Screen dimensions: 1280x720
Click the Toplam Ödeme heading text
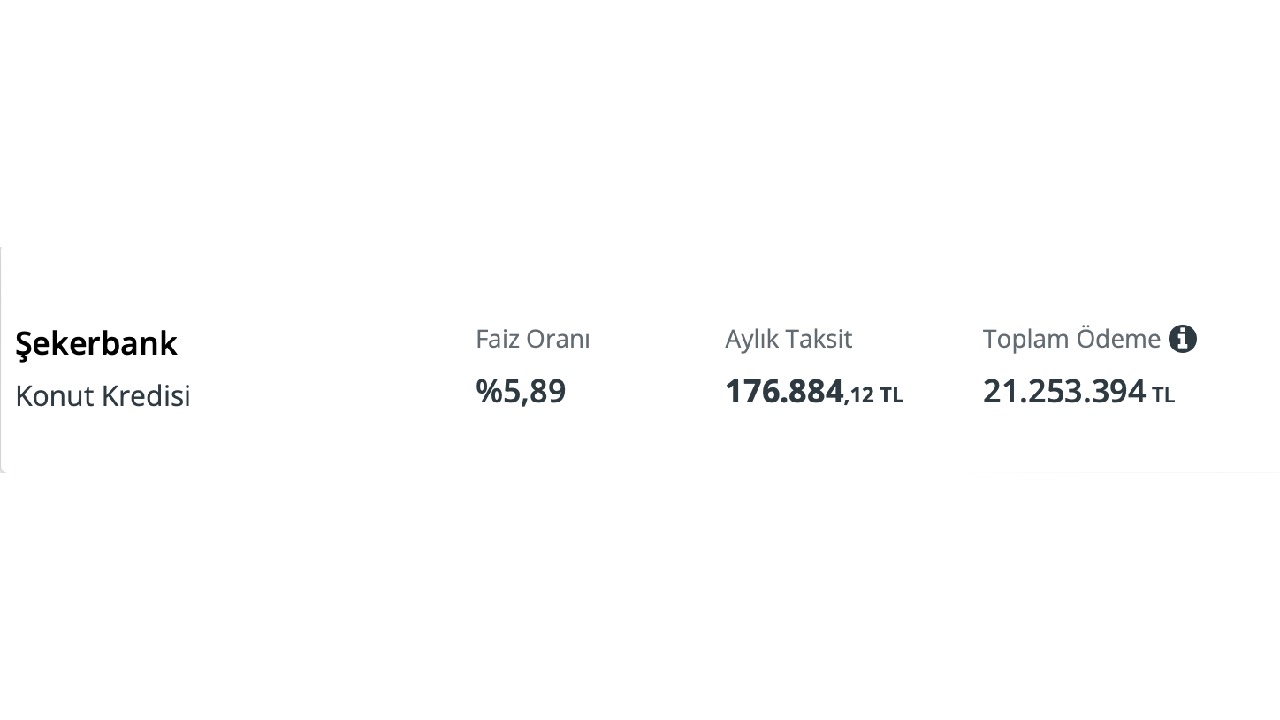[1072, 339]
